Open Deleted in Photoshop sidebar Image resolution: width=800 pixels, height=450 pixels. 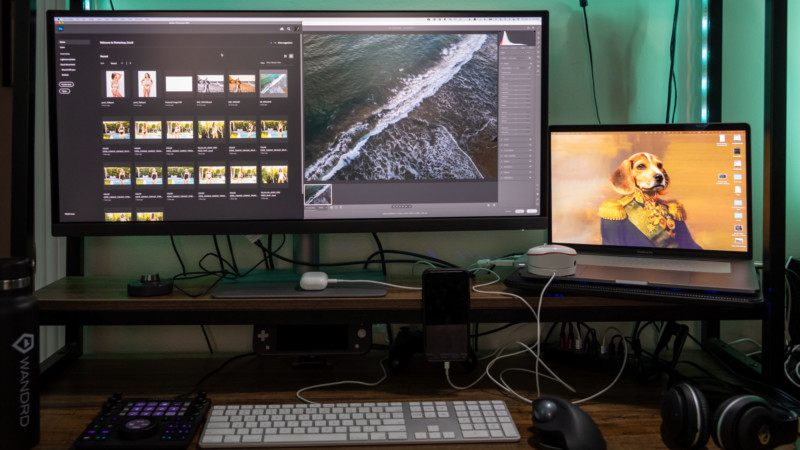pyautogui.click(x=65, y=74)
